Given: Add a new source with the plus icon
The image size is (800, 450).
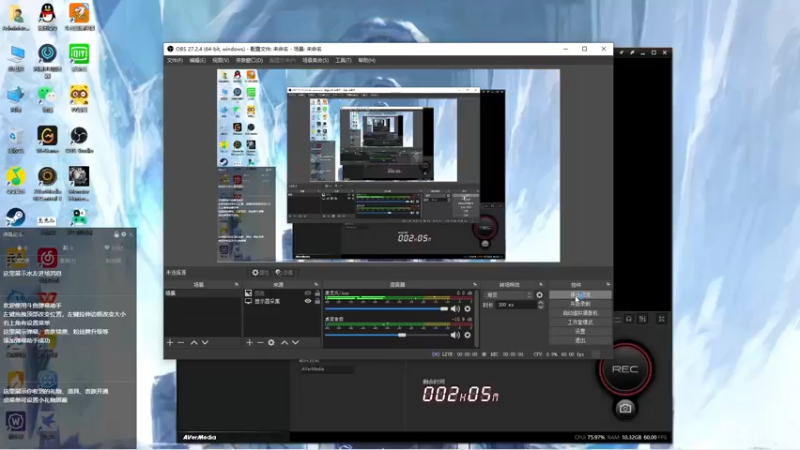Looking at the screenshot, I should (x=249, y=342).
